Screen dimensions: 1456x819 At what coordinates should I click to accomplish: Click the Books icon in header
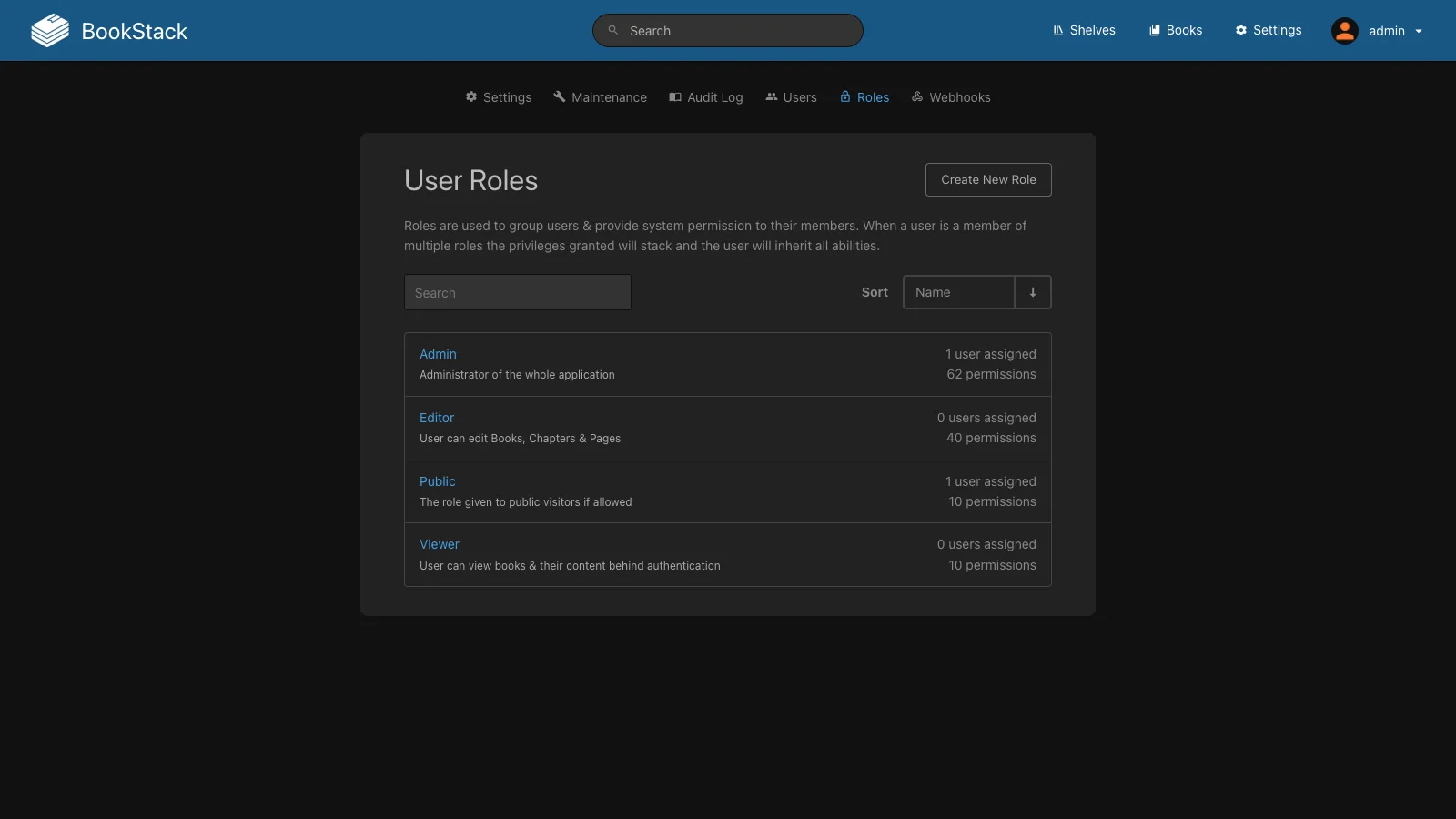coord(1155,31)
